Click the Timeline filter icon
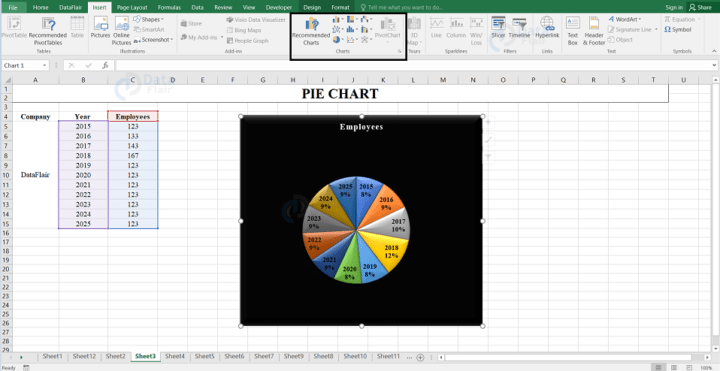This screenshot has height=371, width=720. click(519, 28)
